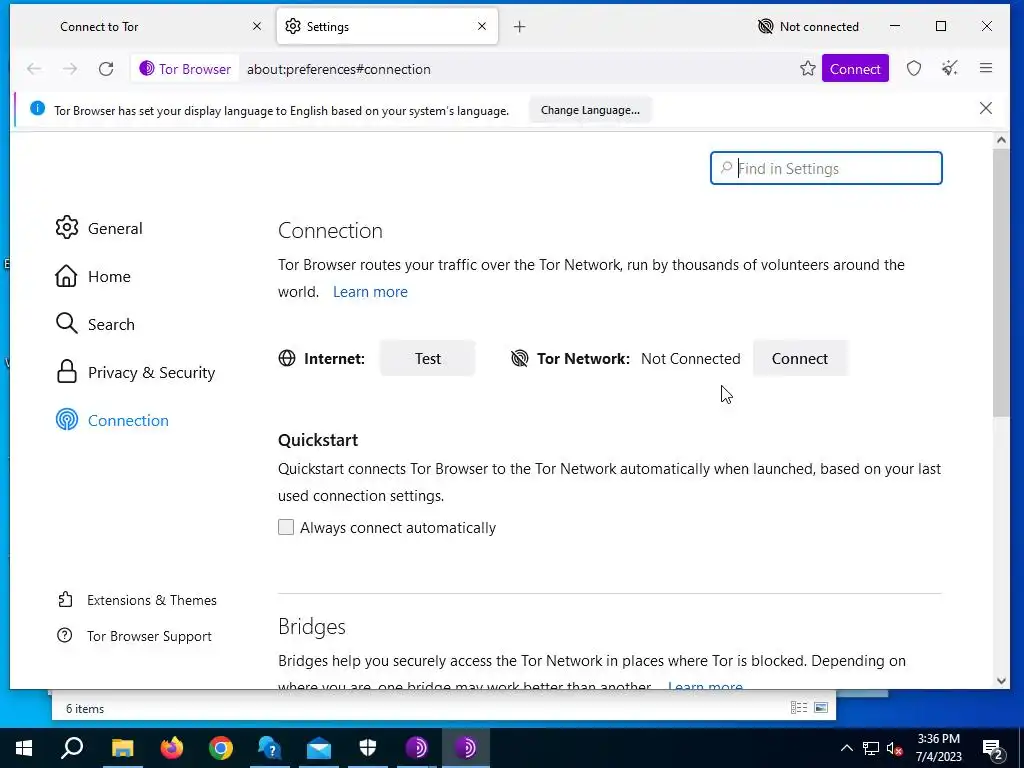Reload the page with the refresh icon
The height and width of the screenshot is (768, 1024).
pyautogui.click(x=106, y=69)
